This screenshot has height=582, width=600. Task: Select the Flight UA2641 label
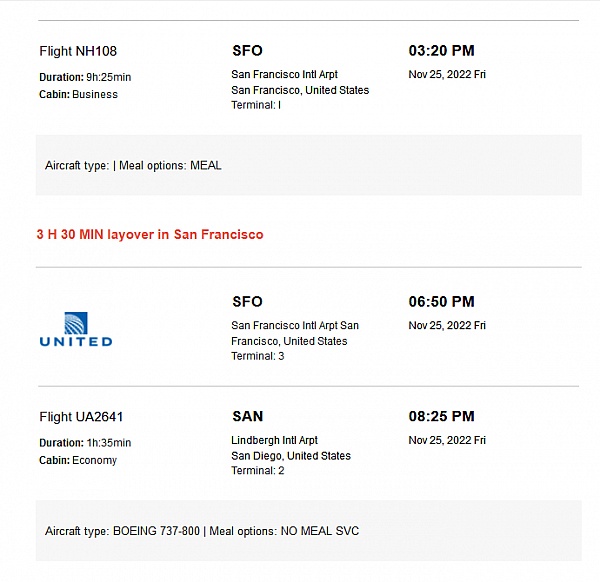pyautogui.click(x=81, y=416)
